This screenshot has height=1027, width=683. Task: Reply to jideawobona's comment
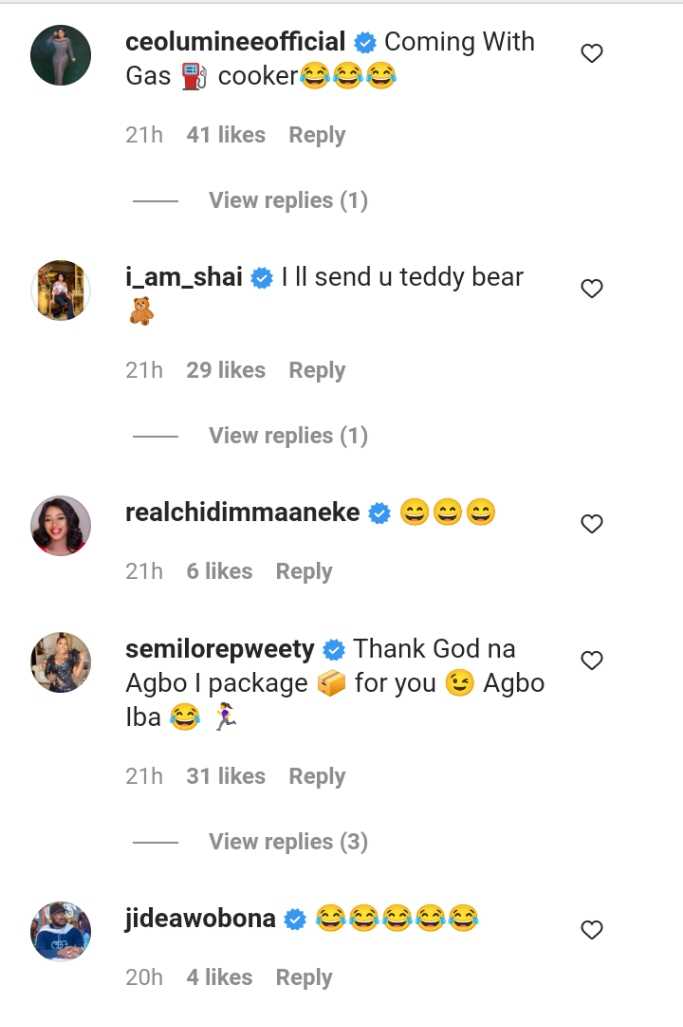[x=304, y=978]
